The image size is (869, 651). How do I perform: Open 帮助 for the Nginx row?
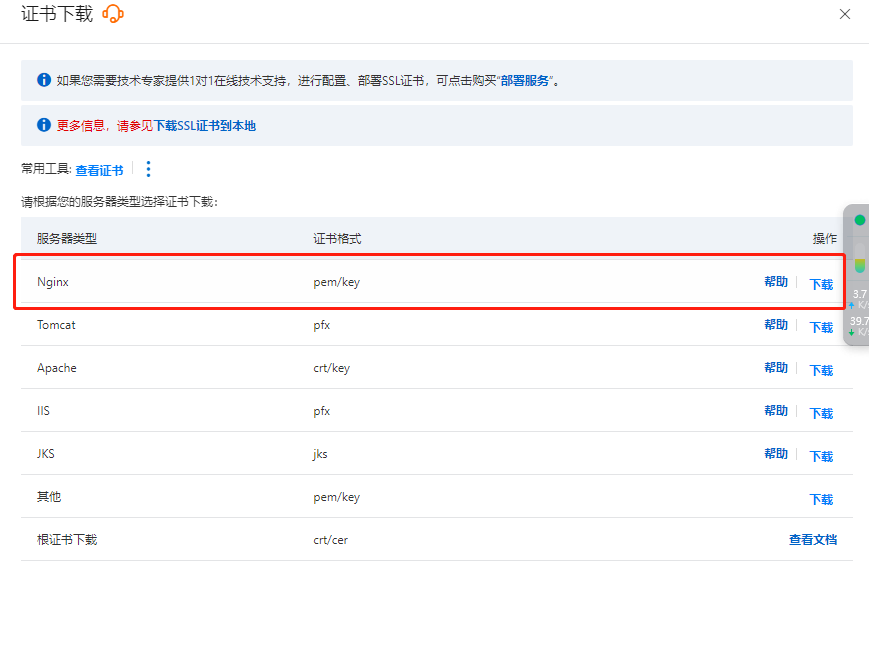pyautogui.click(x=775, y=283)
